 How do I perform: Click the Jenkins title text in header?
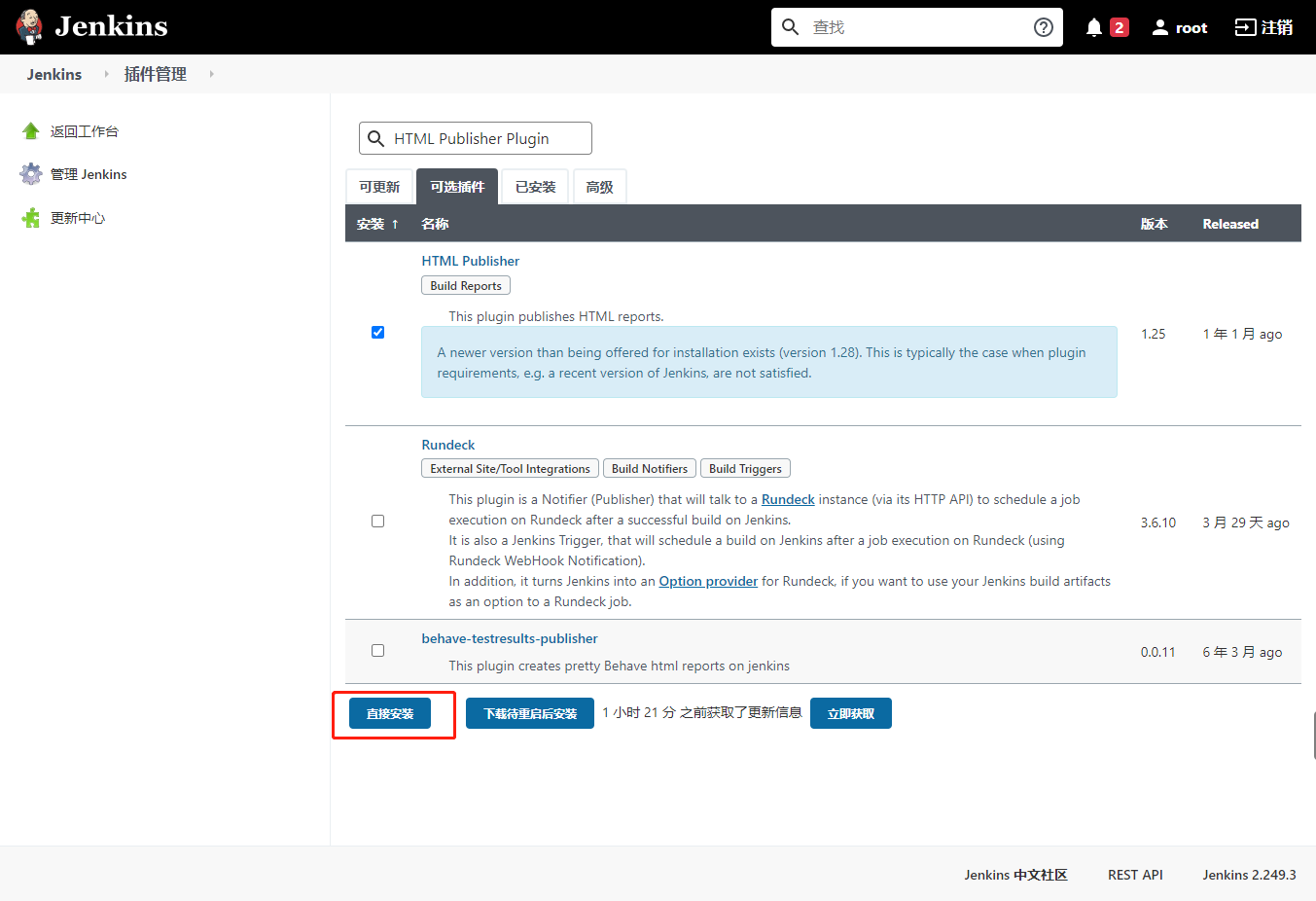pyautogui.click(x=111, y=26)
